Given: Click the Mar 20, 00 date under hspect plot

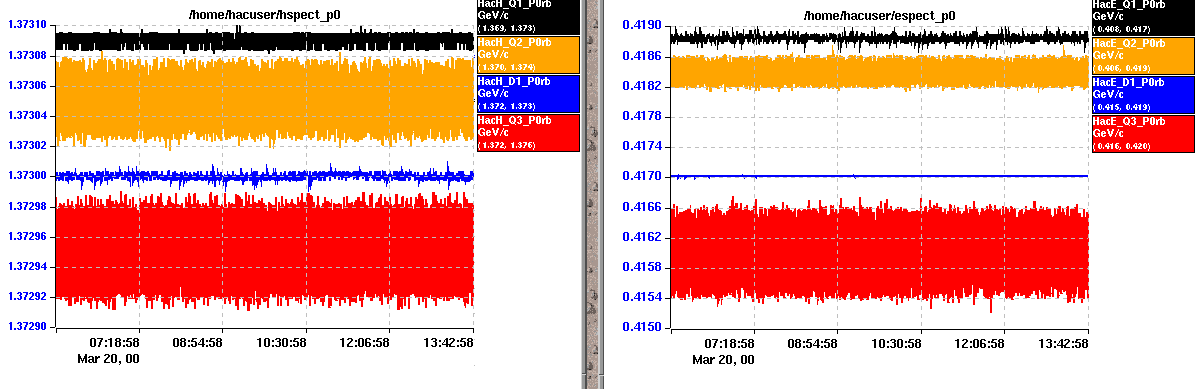Looking at the screenshot, I should 108,358.
